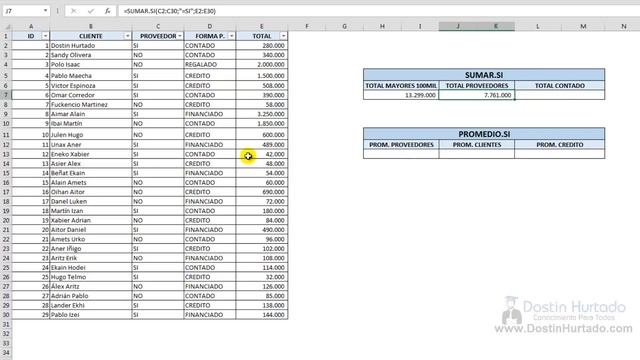Image resolution: width=640 pixels, height=360 pixels.
Task: Click the empty cell under PROM. CLIENTES
Action: 477,154
